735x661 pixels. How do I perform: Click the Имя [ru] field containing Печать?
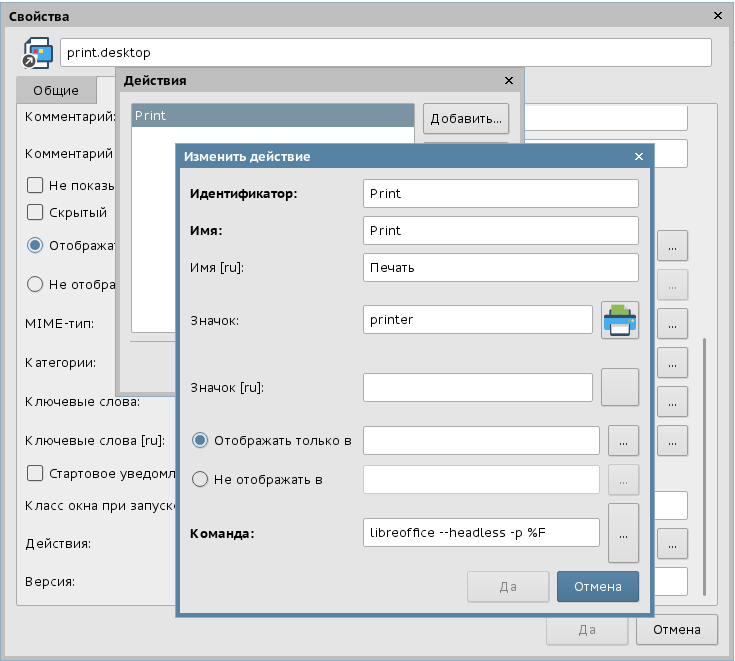(501, 268)
